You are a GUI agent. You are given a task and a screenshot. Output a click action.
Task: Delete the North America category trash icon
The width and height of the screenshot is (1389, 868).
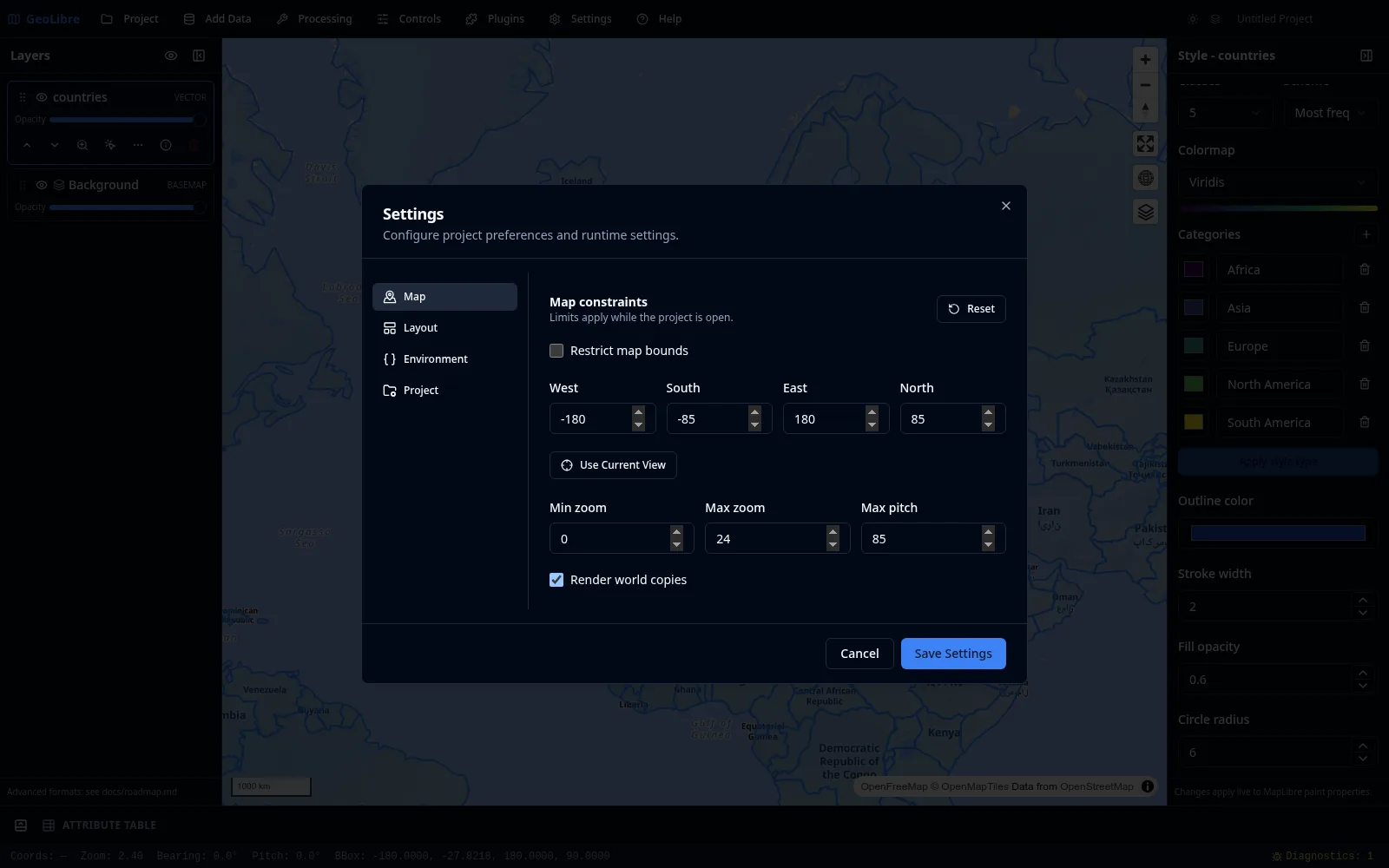coord(1365,385)
